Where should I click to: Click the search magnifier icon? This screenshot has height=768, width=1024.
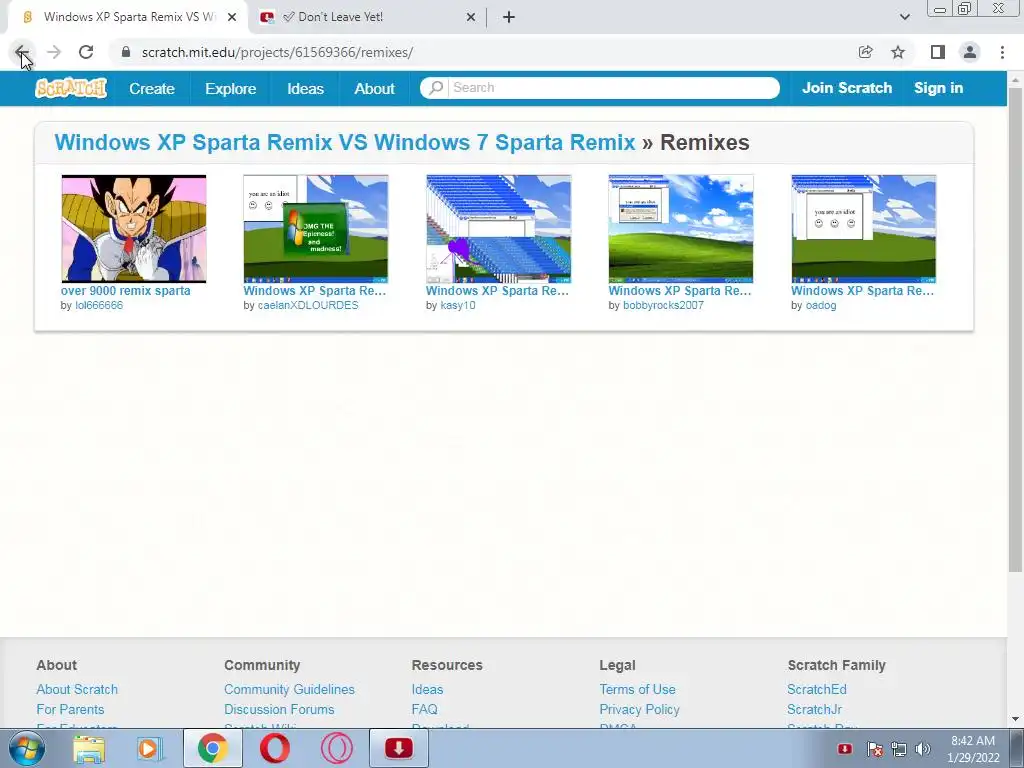click(436, 88)
